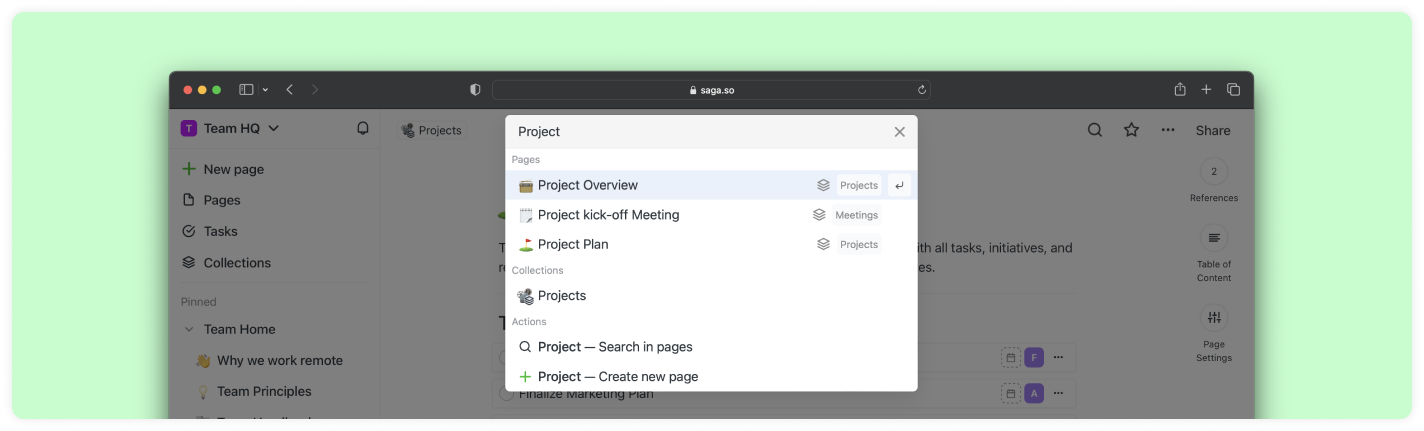
Task: Open the Safari sidebar dropdown chevron
Action: click(265, 90)
